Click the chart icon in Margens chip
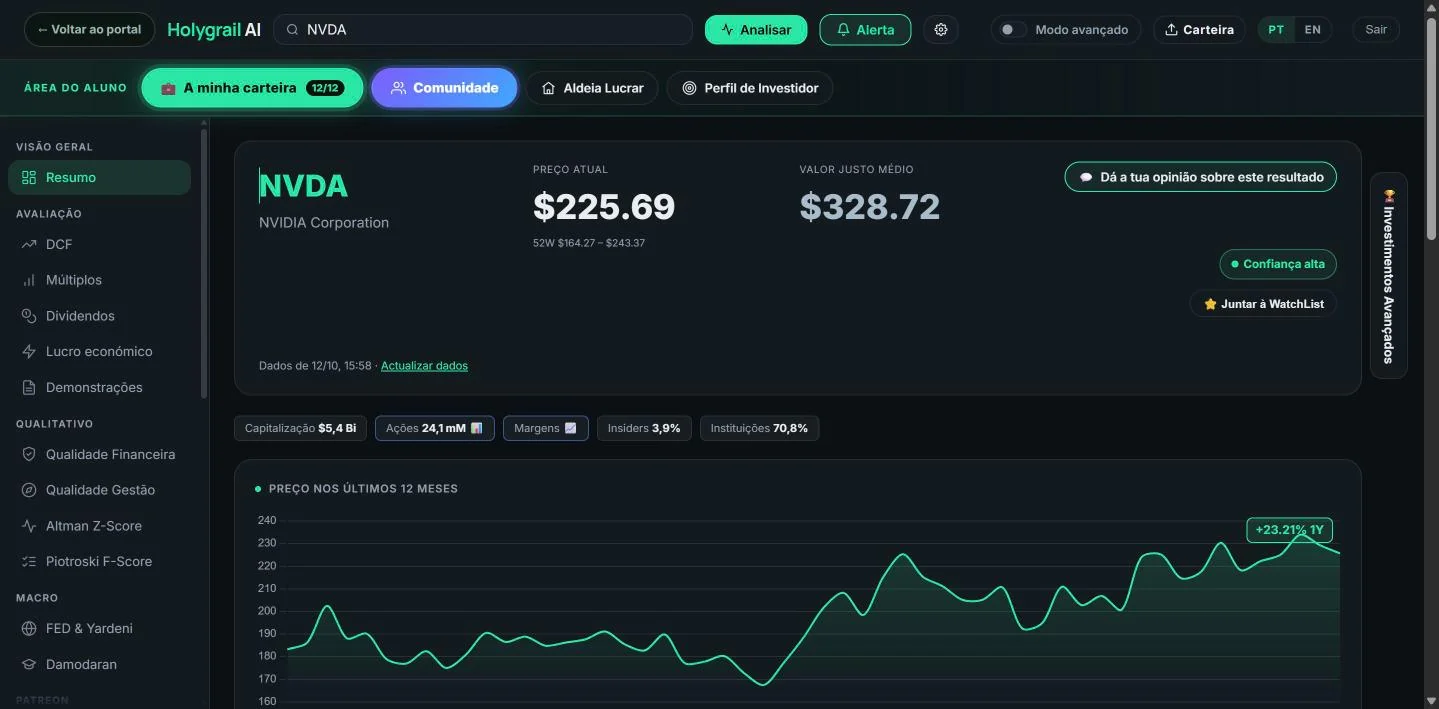This screenshot has height=709, width=1439. tap(570, 428)
